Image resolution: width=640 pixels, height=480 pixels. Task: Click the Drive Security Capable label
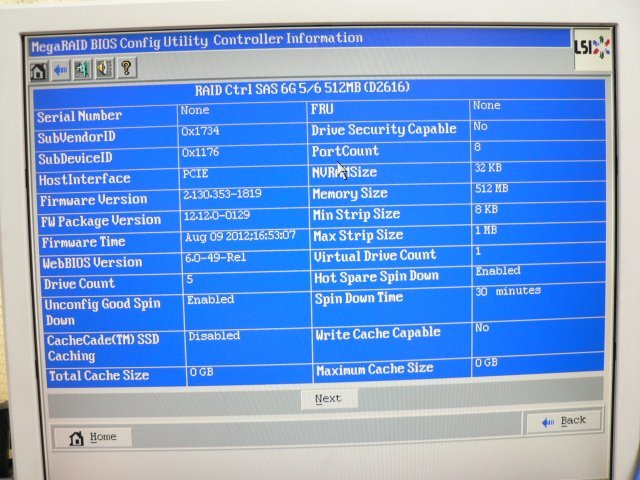(384, 130)
